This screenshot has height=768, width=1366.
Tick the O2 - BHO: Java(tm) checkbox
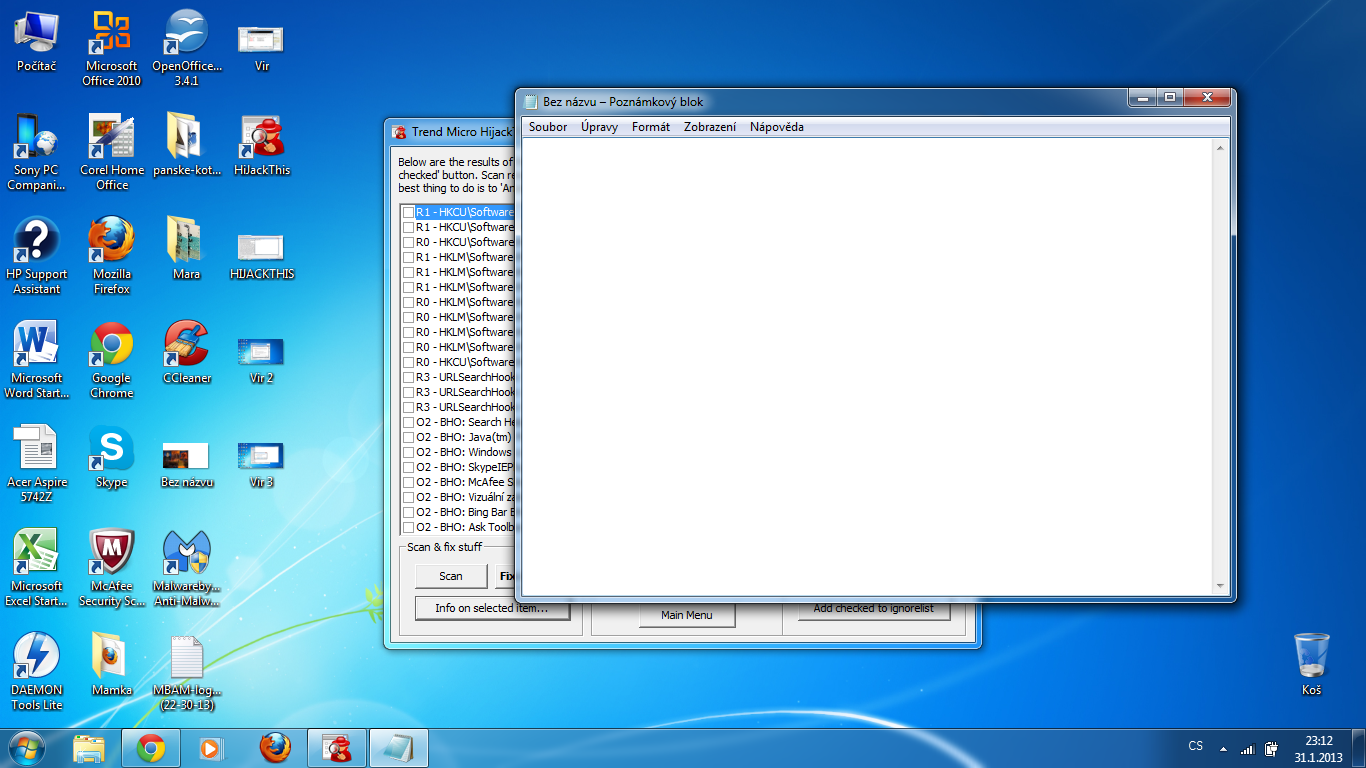pos(408,437)
